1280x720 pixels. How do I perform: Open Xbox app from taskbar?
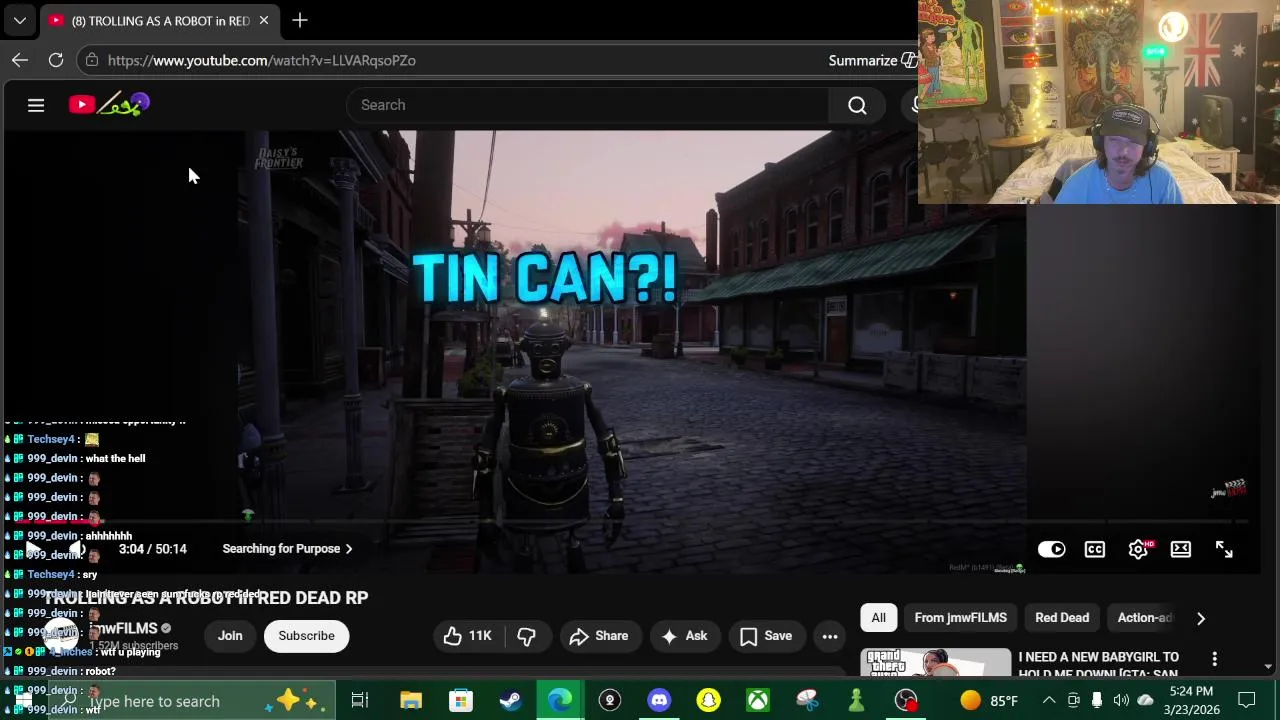(x=758, y=701)
